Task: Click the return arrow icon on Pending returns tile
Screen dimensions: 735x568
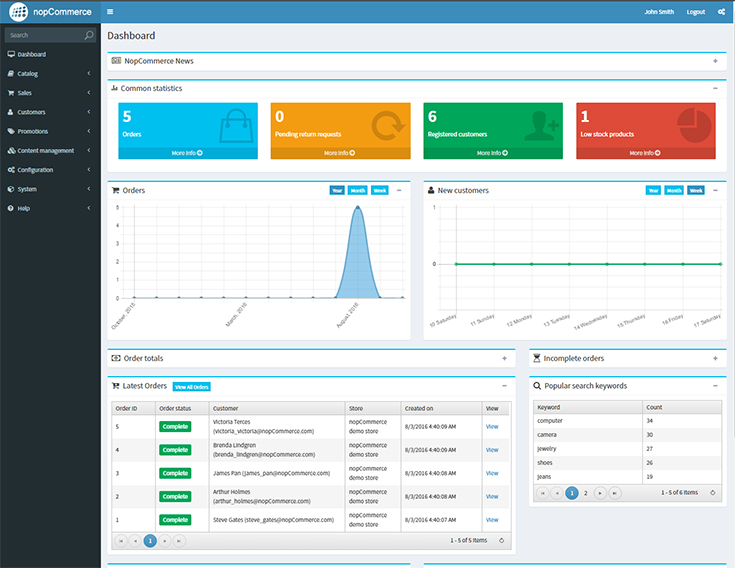Action: [388, 126]
